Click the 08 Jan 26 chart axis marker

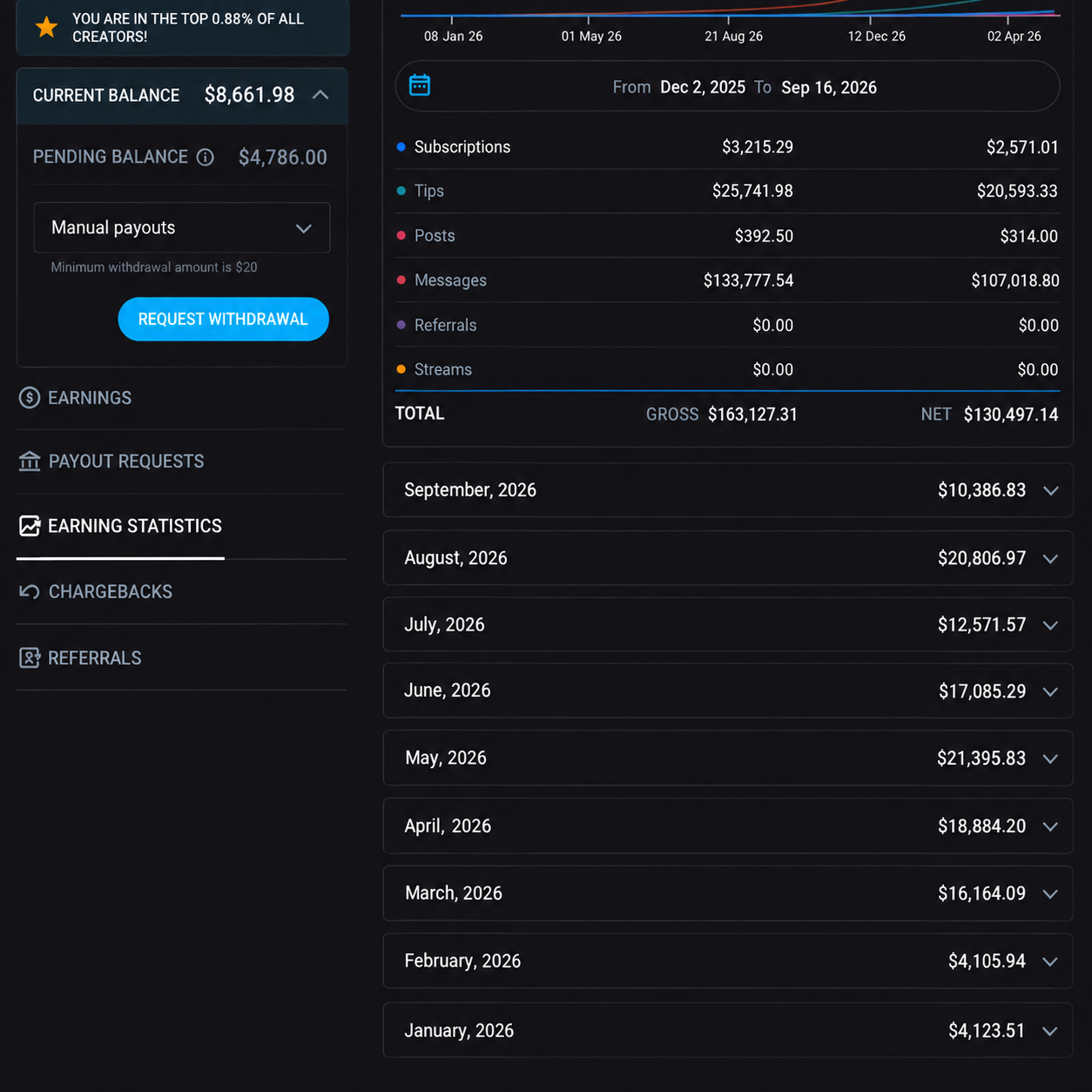453,36
